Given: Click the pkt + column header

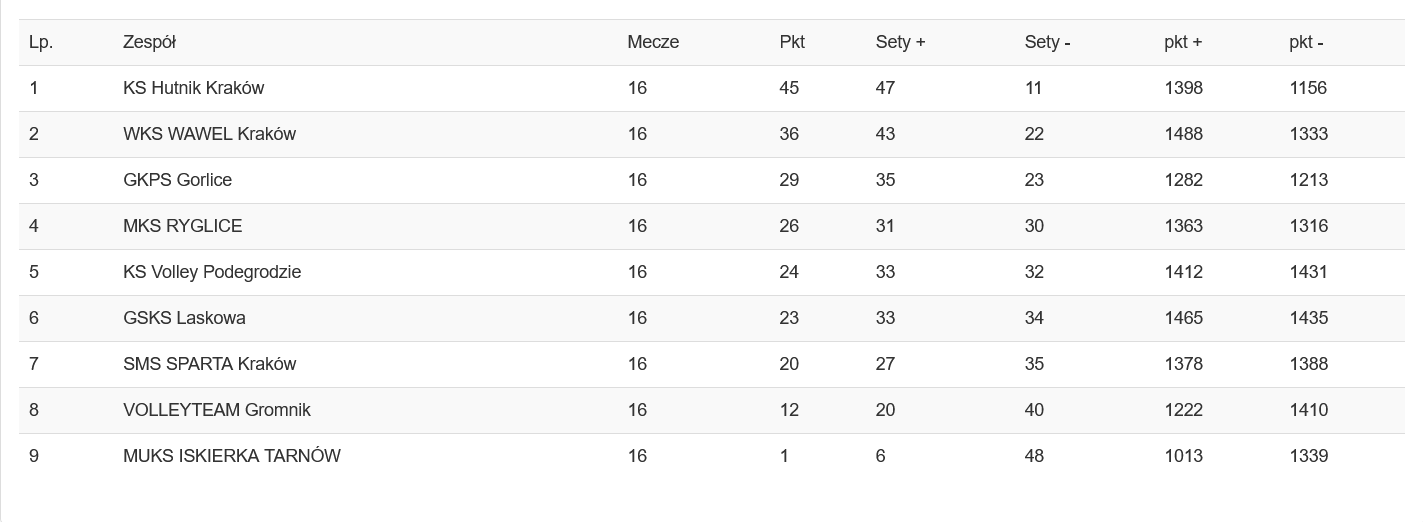Looking at the screenshot, I should pyautogui.click(x=1183, y=42).
